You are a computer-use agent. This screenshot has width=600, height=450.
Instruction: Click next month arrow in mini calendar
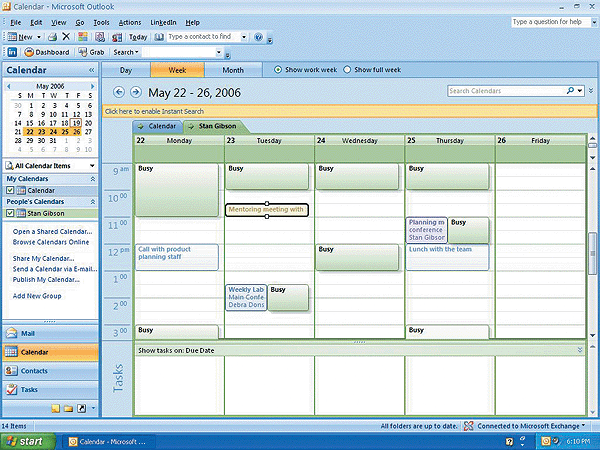pyautogui.click(x=92, y=86)
